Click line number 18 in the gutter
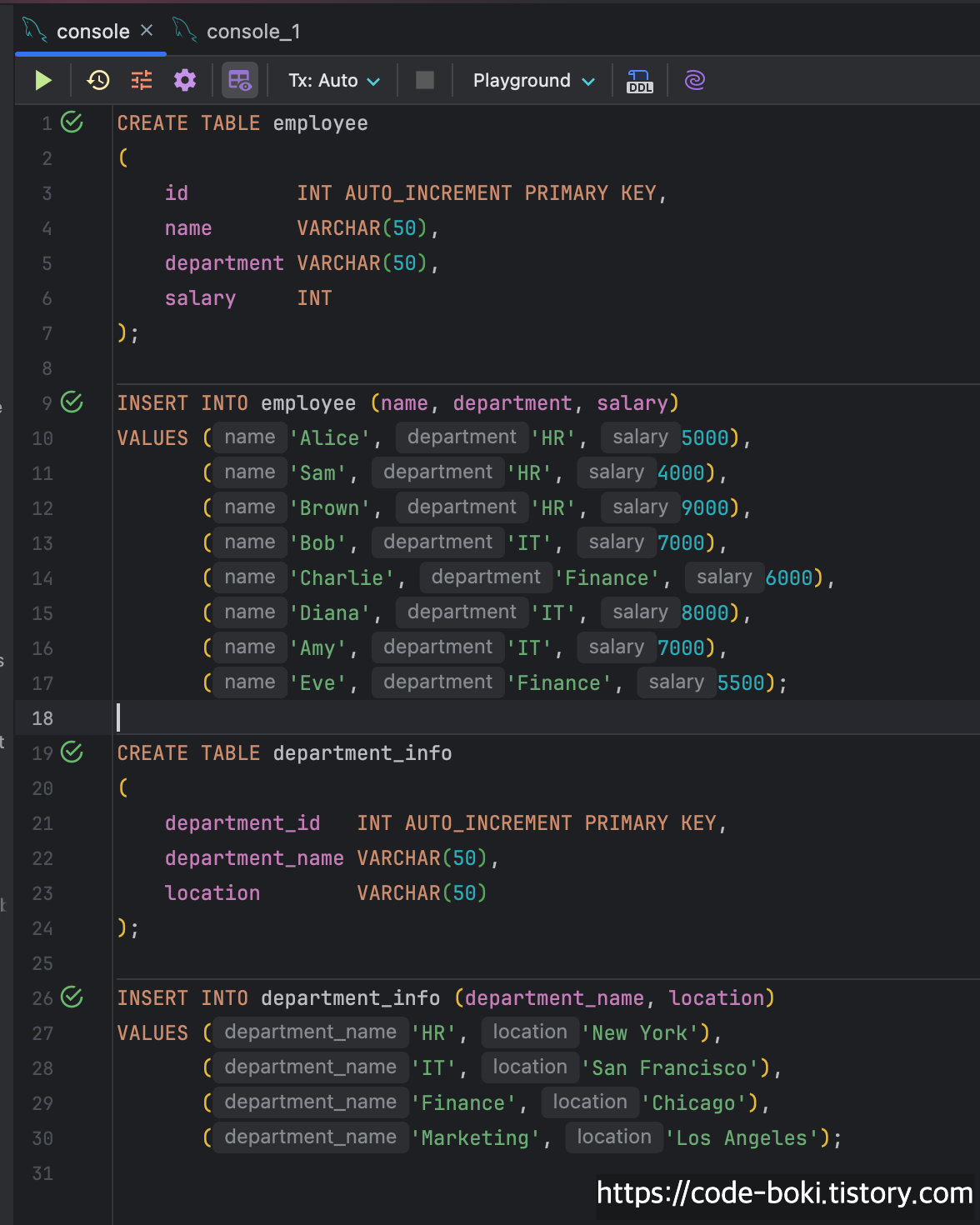 click(x=42, y=718)
